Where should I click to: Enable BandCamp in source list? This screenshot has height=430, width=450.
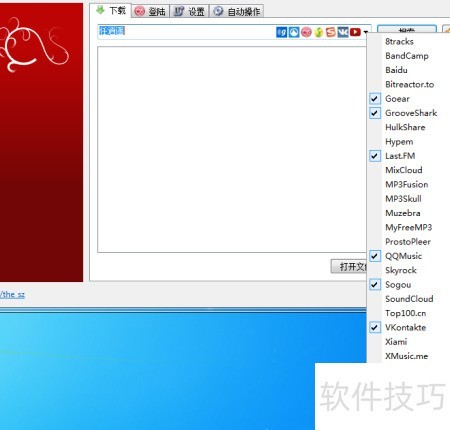point(407,56)
